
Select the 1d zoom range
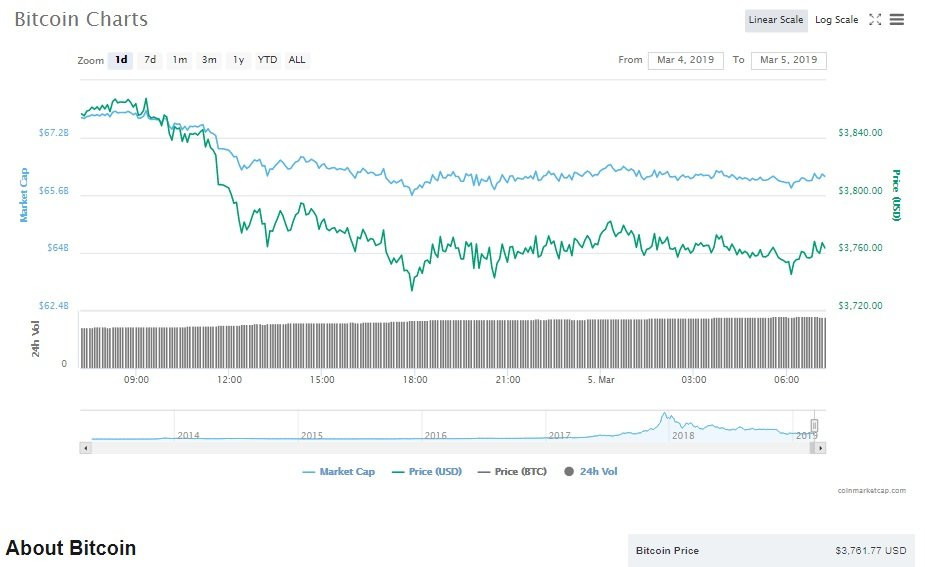tap(121, 60)
